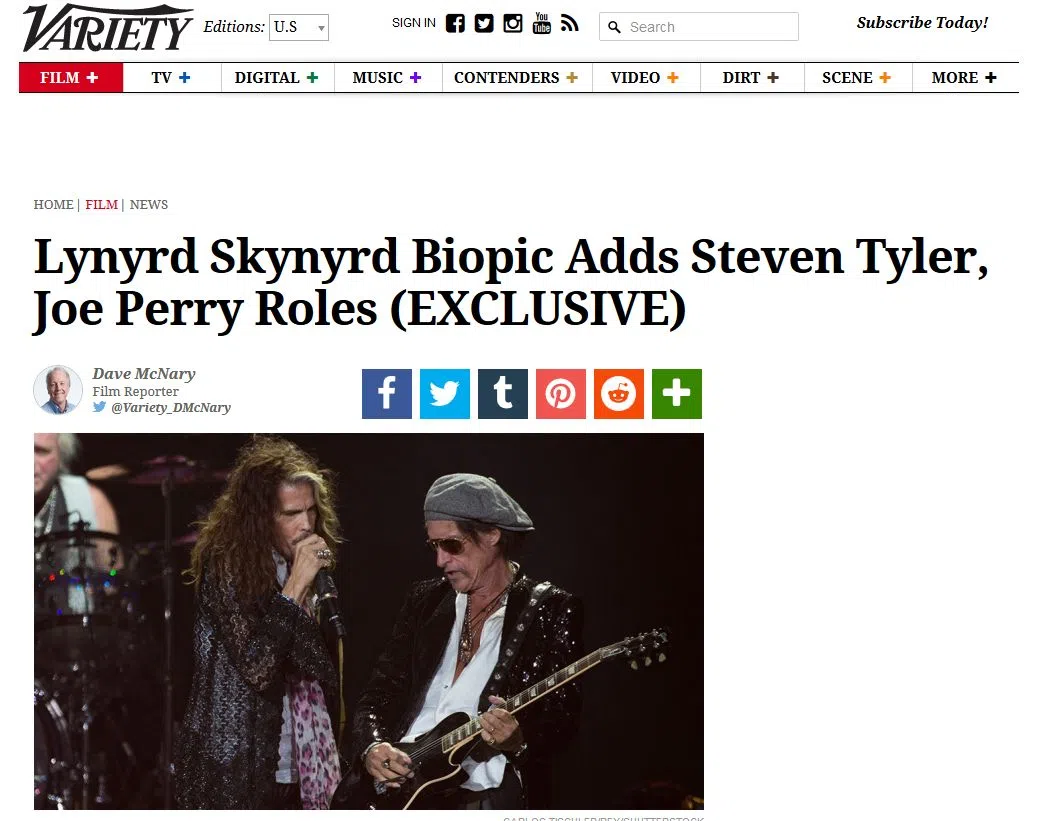Open more sharing options via green plus
The width and height of the screenshot is (1053, 821).
point(677,393)
